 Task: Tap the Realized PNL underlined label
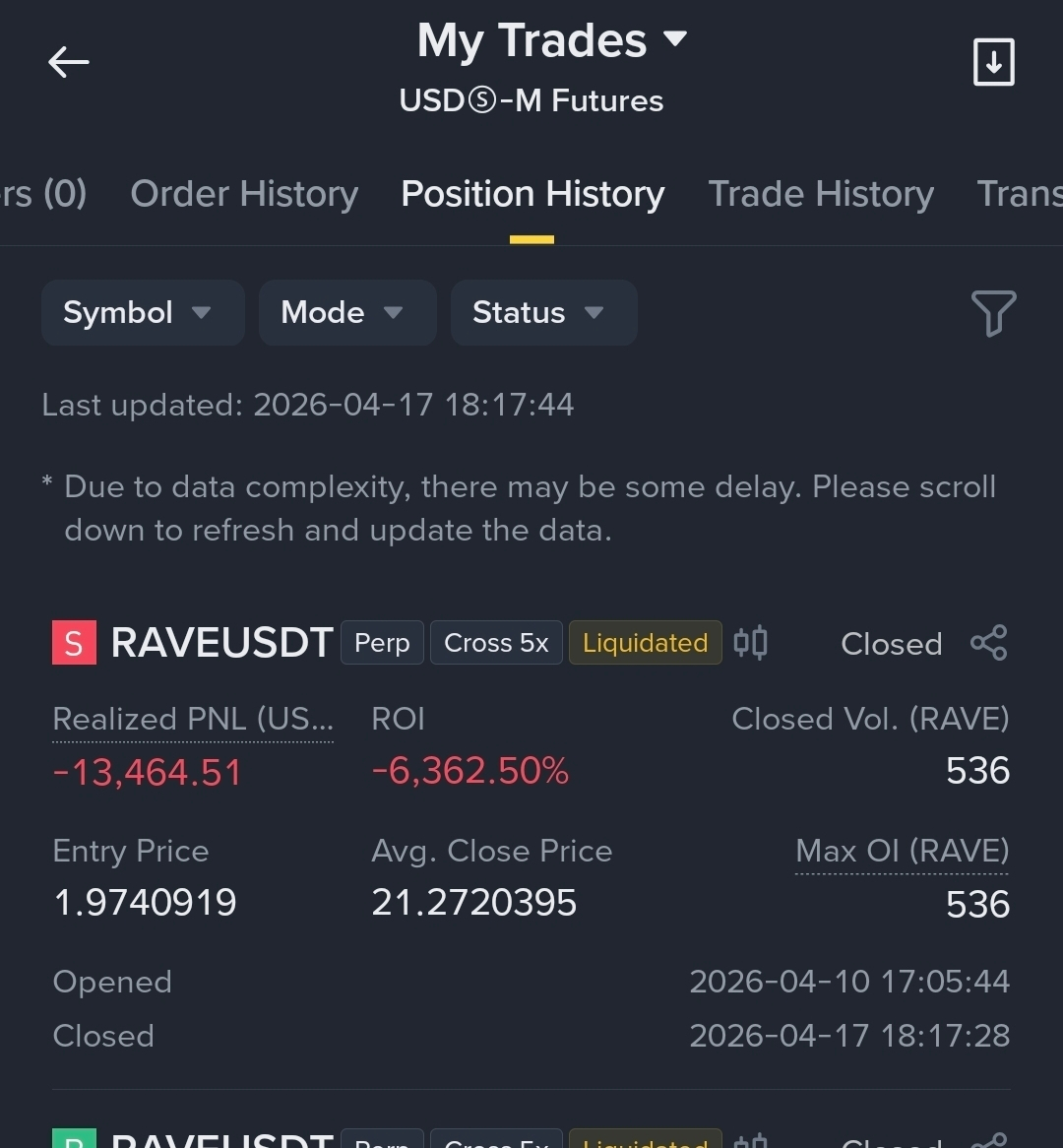click(x=193, y=720)
